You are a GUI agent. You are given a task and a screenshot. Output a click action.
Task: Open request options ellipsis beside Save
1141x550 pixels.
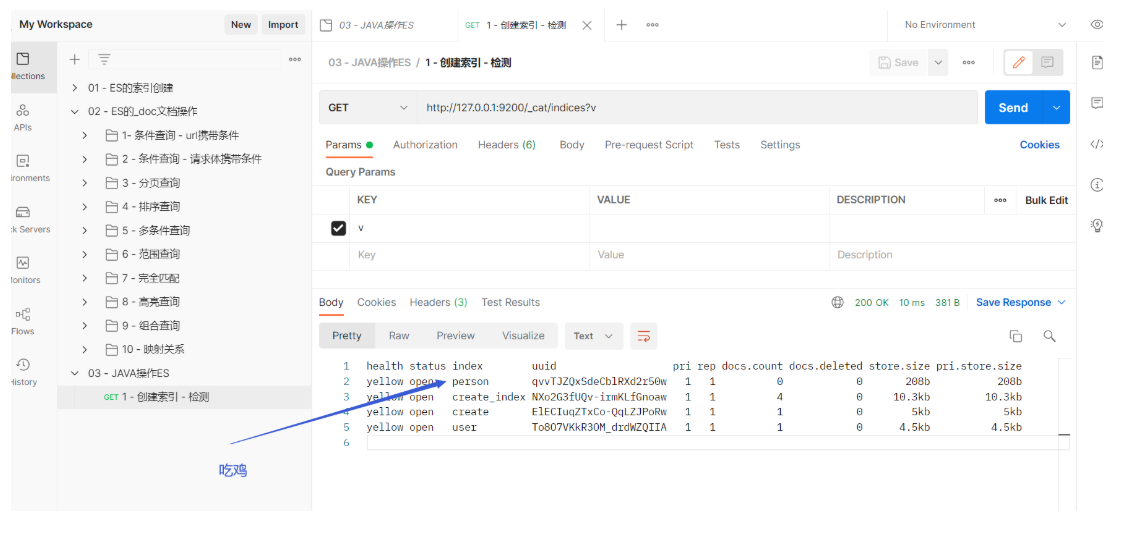tap(969, 63)
